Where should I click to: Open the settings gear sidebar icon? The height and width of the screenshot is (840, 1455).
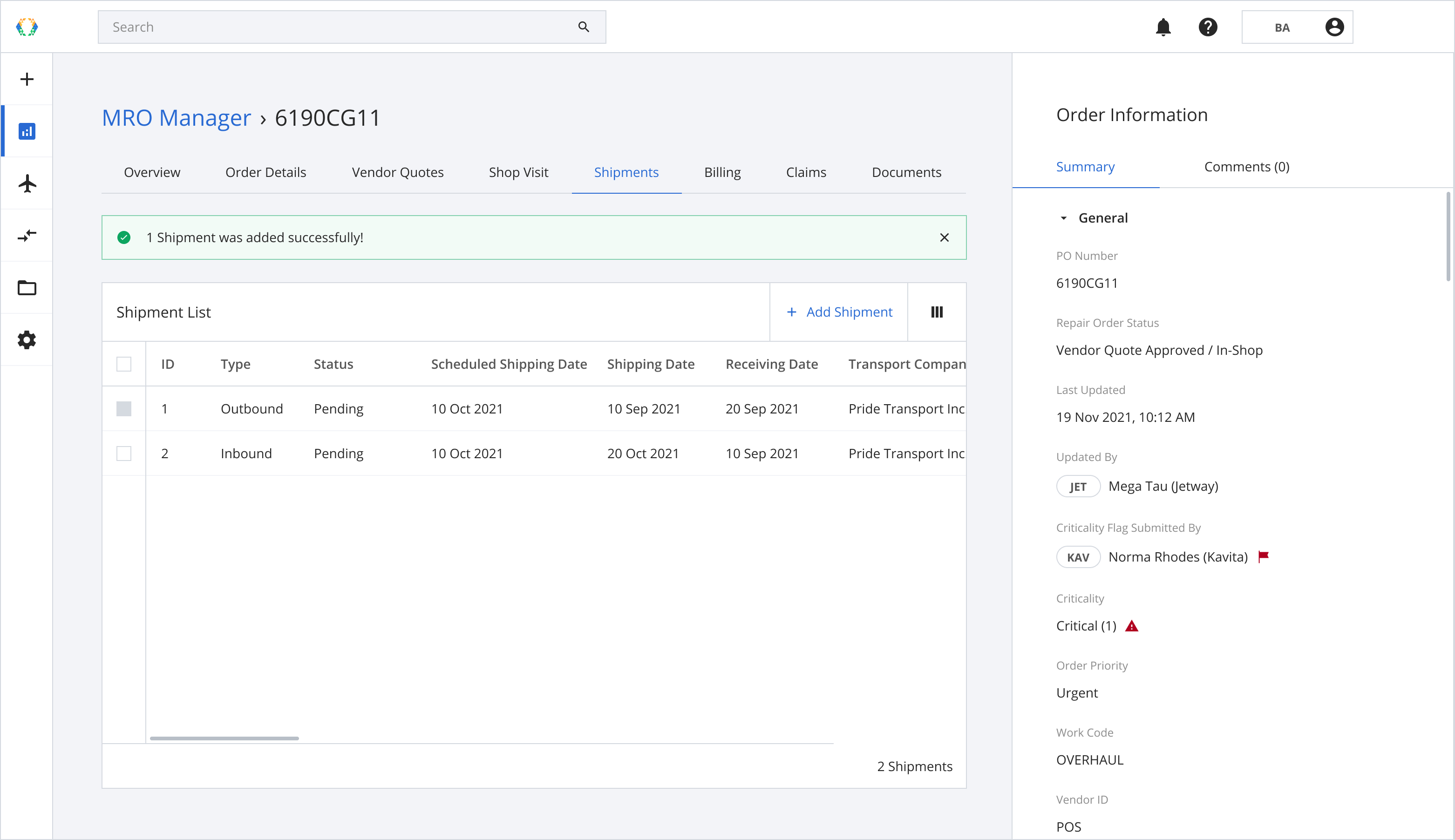pos(27,340)
